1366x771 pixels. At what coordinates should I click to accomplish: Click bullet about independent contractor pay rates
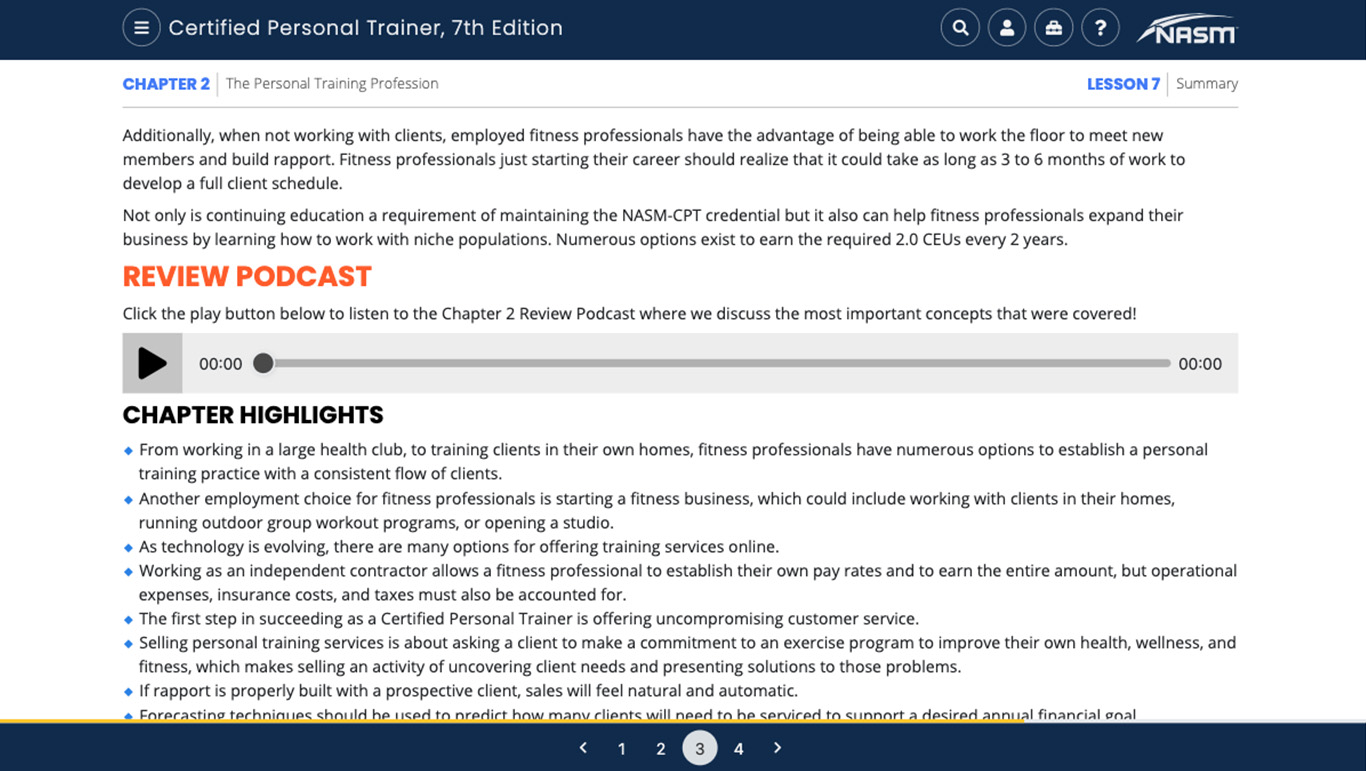coord(688,583)
